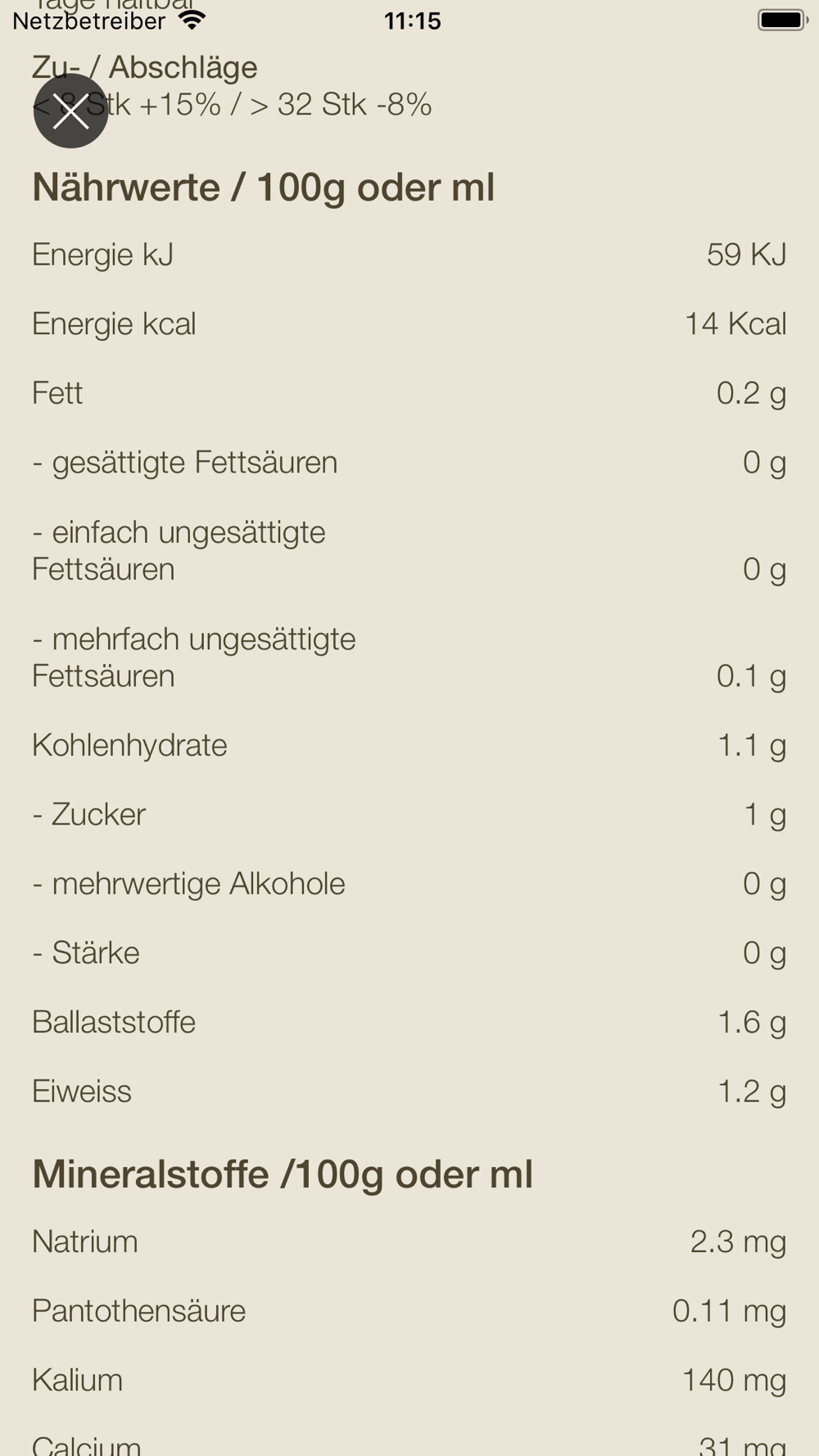
Task: Tap the Wi-Fi status icon
Action: [192, 20]
